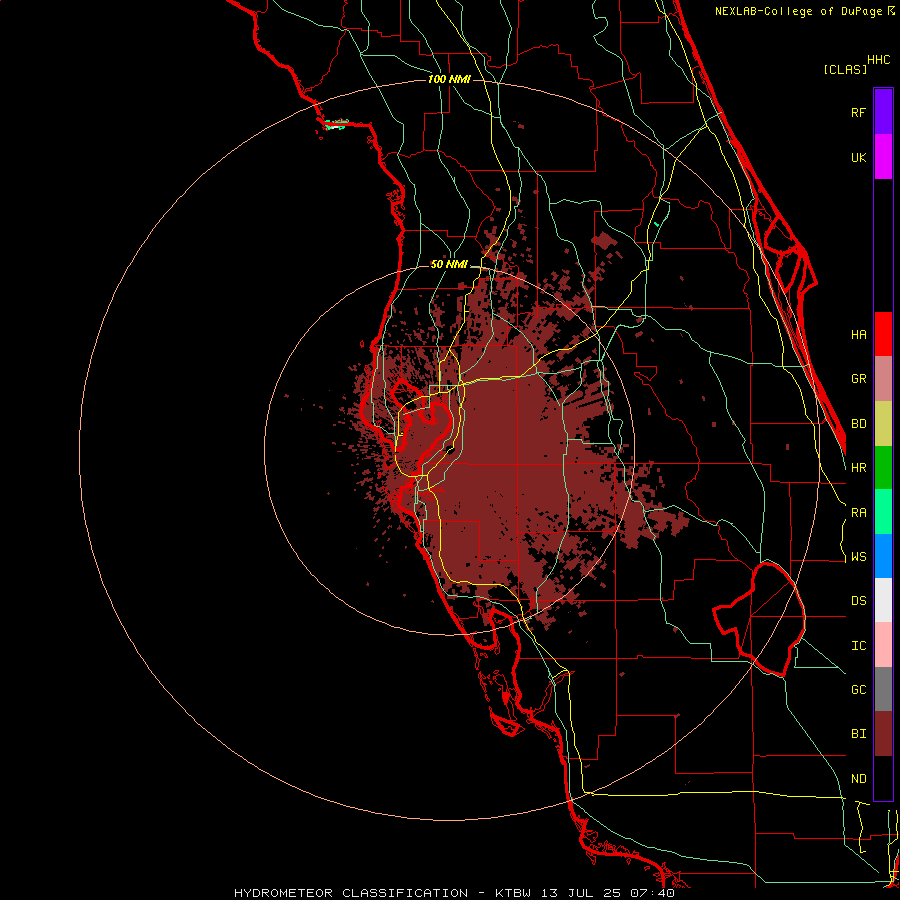
Task: Click the RF purple legend color swatch
Action: 883,111
